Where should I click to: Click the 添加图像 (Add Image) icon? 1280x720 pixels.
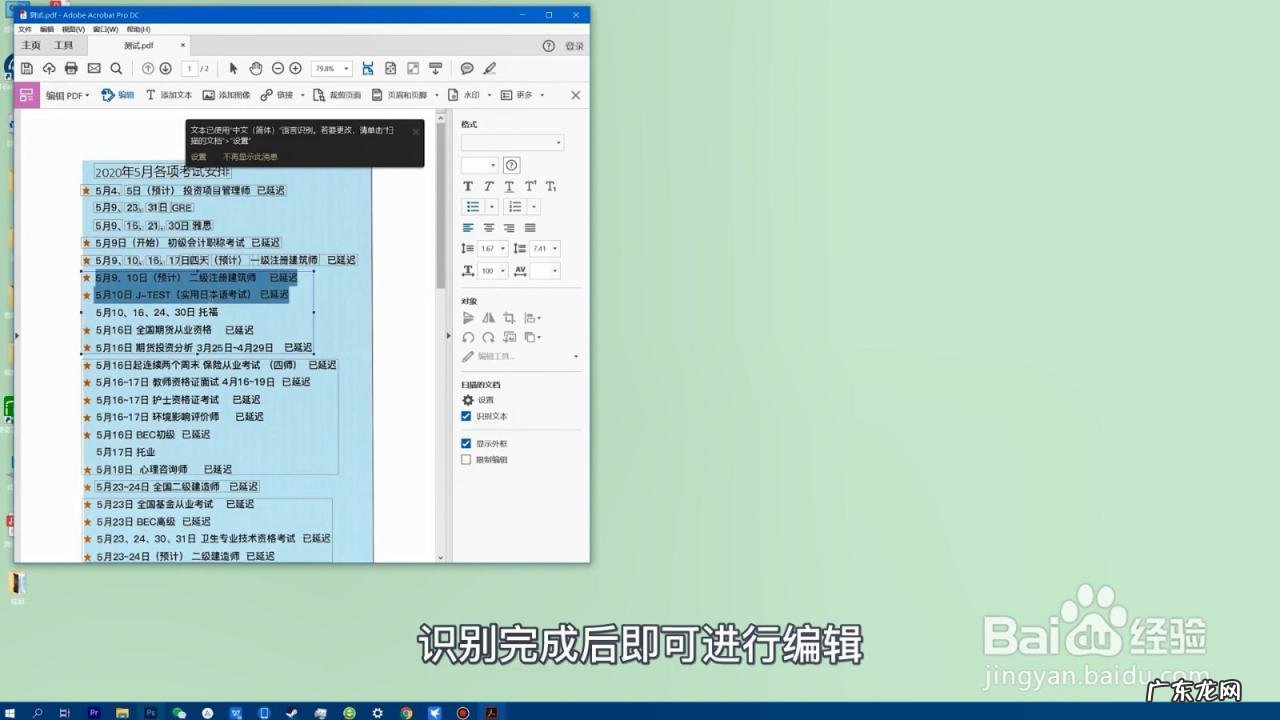[230, 95]
